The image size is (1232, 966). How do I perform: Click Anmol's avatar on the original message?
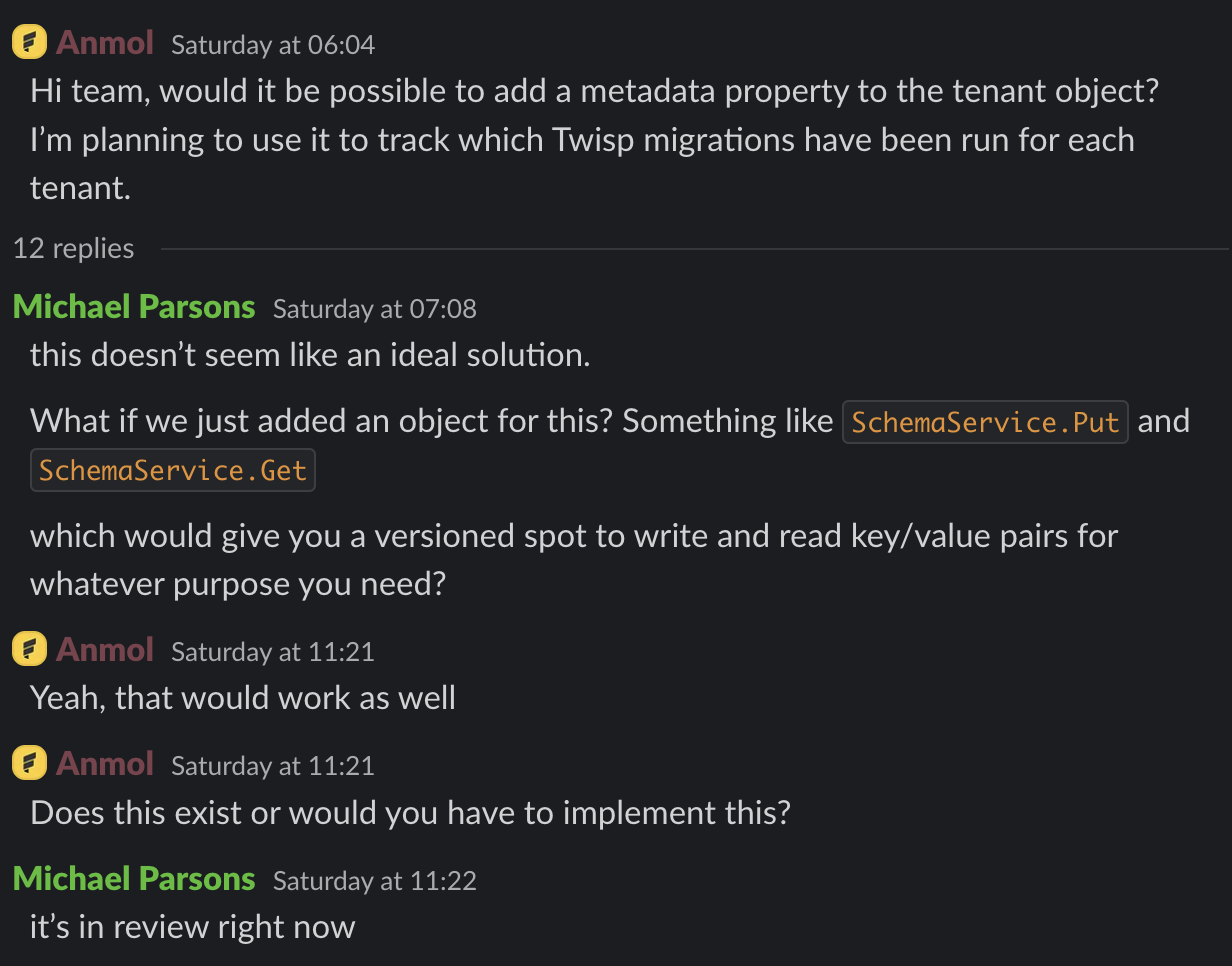pos(29,41)
